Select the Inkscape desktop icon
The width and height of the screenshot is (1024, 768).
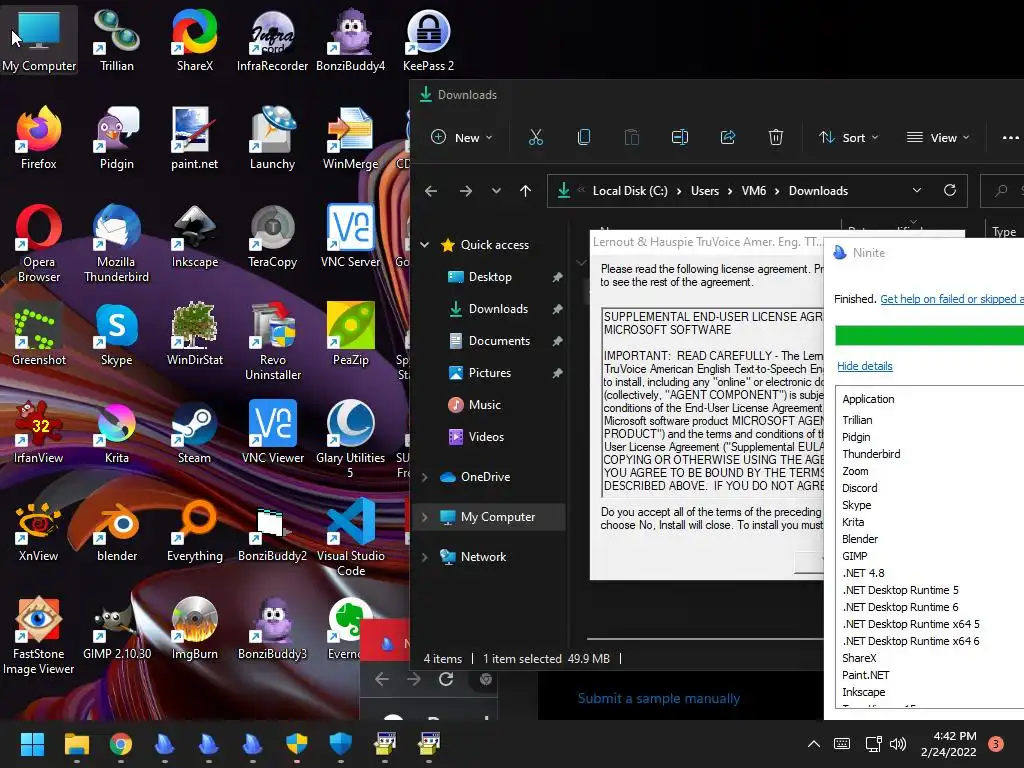click(x=195, y=236)
